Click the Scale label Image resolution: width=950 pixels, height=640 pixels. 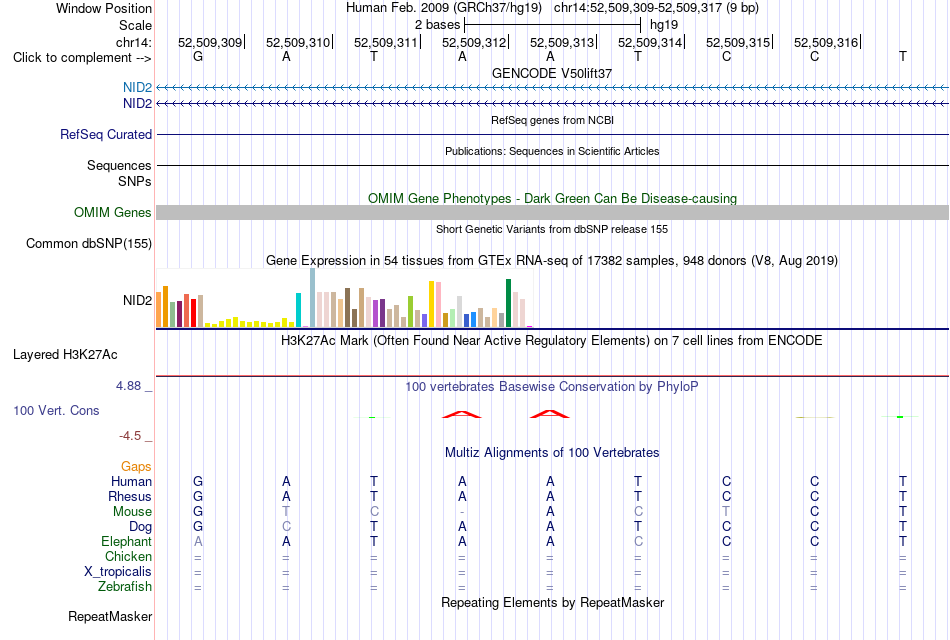135,25
